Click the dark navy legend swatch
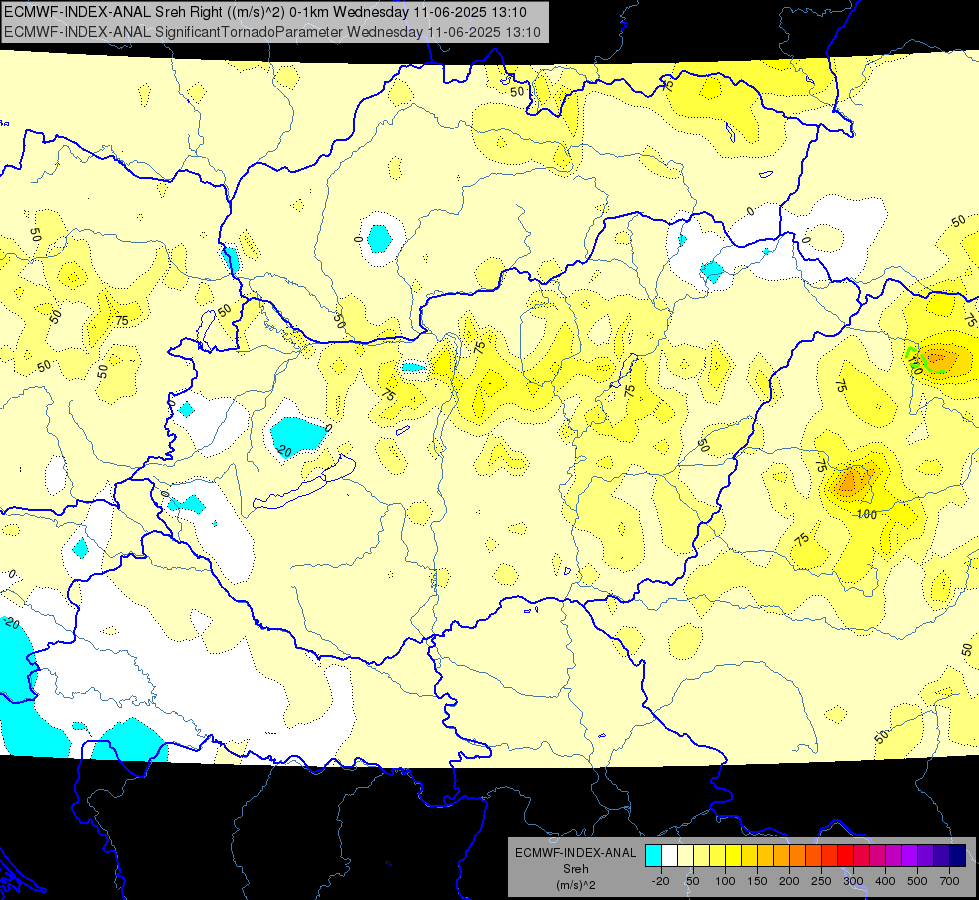979x900 pixels. click(958, 855)
